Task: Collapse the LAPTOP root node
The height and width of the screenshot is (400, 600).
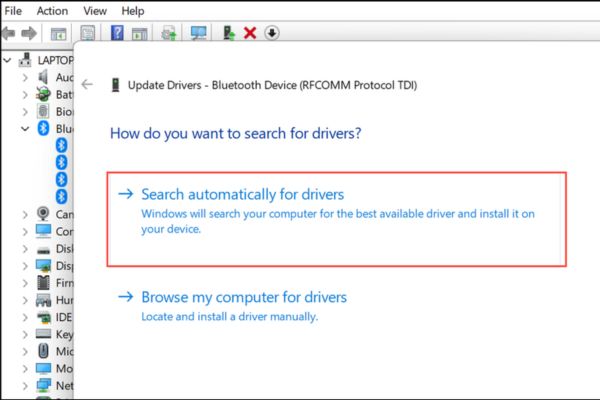Action: 7,60
